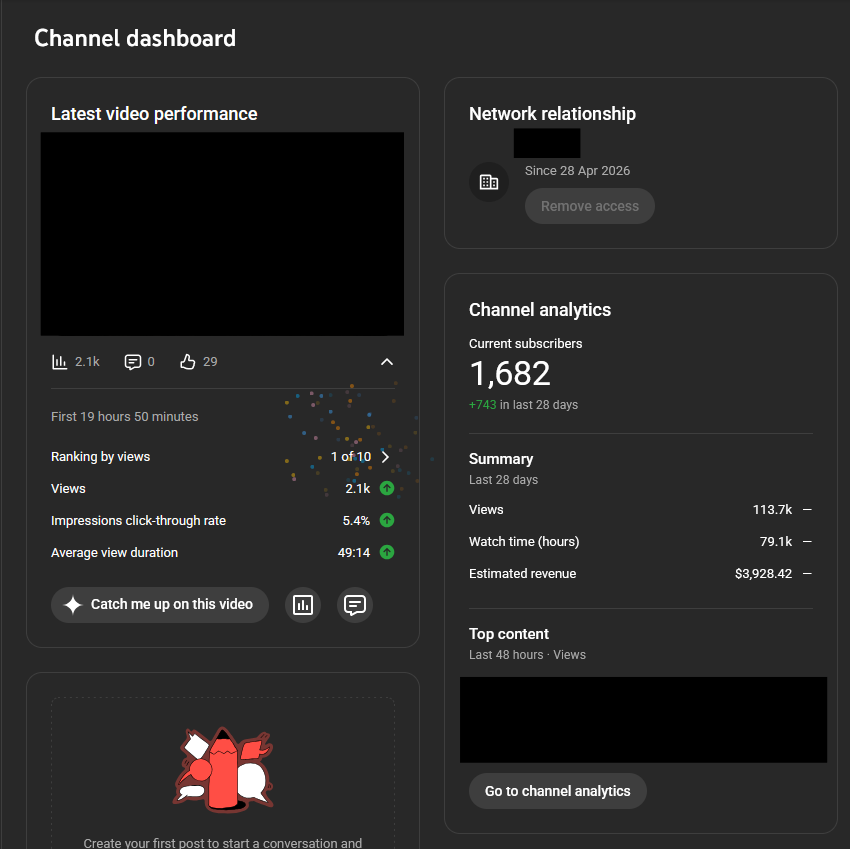Click the green arrow beside Average view duration
Image resolution: width=850 pixels, height=849 pixels.
click(387, 552)
